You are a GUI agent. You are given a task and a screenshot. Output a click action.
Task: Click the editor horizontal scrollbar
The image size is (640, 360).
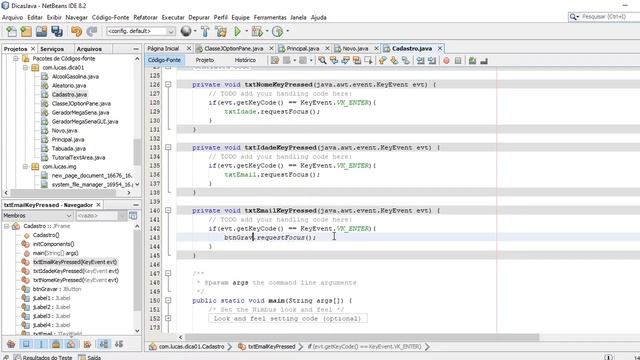pyautogui.click(x=362, y=337)
